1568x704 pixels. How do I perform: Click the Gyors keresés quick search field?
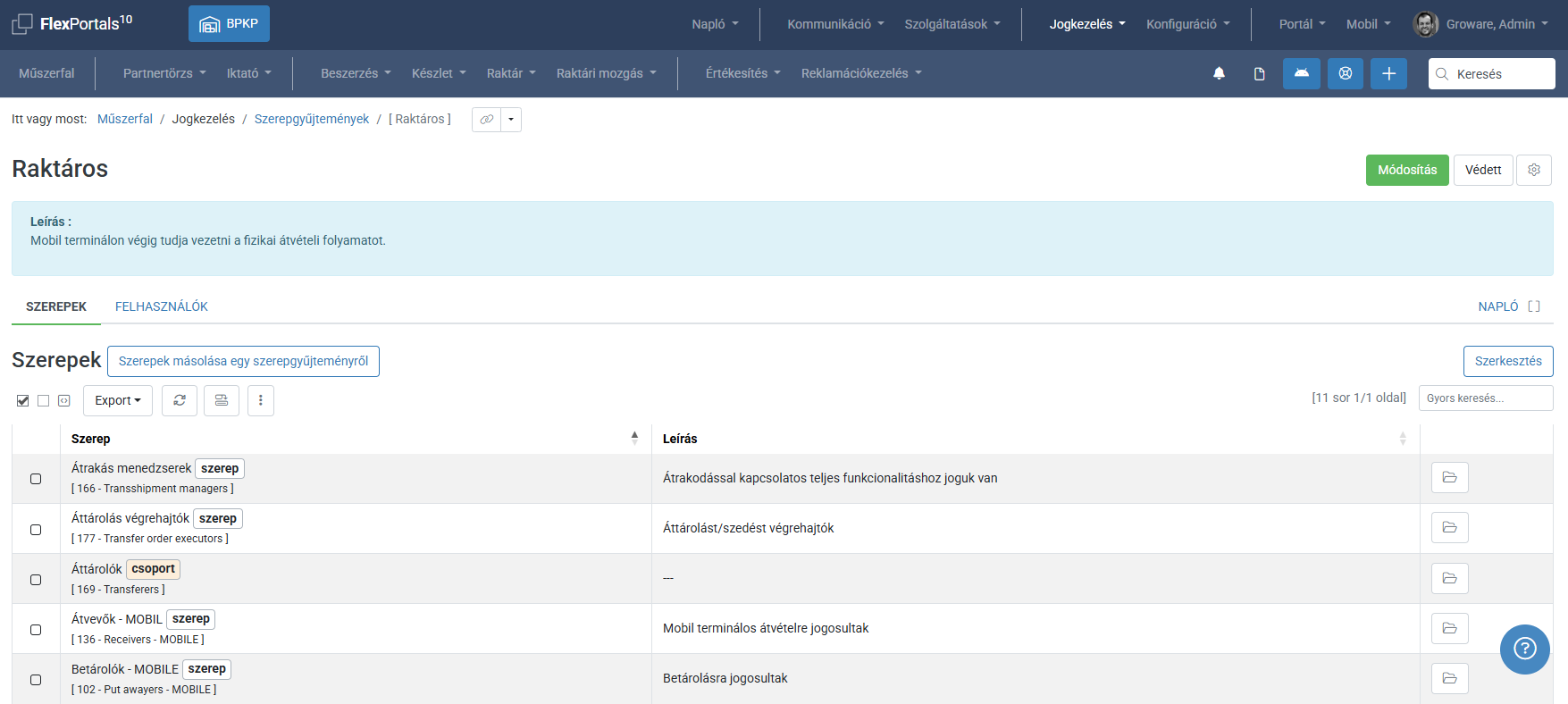[x=1486, y=398]
